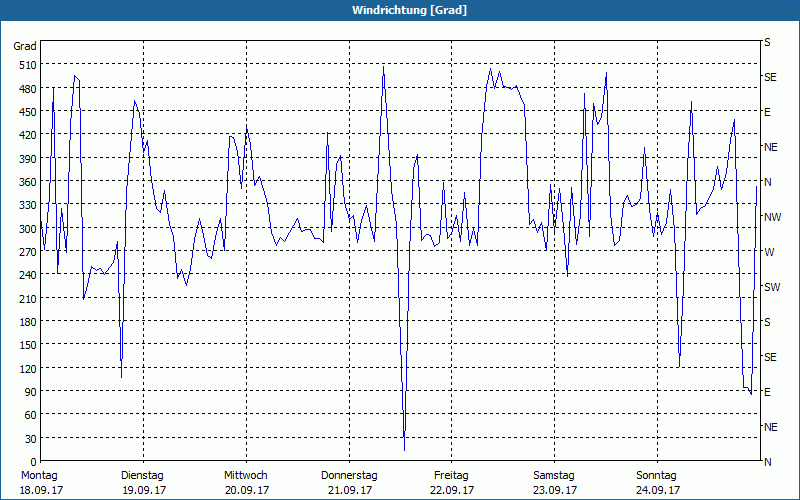Viewport: 800px width, 500px height.
Task: Select the 'Donnerstag' day label
Action: click(349, 476)
